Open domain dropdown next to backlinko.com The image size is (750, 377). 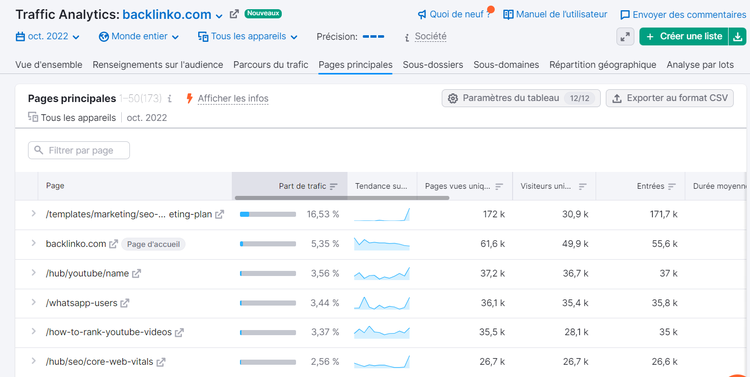[x=219, y=16]
